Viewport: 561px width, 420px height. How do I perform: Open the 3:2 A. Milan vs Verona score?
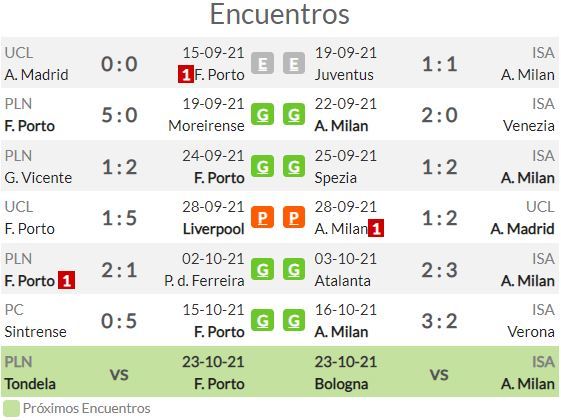(x=439, y=321)
